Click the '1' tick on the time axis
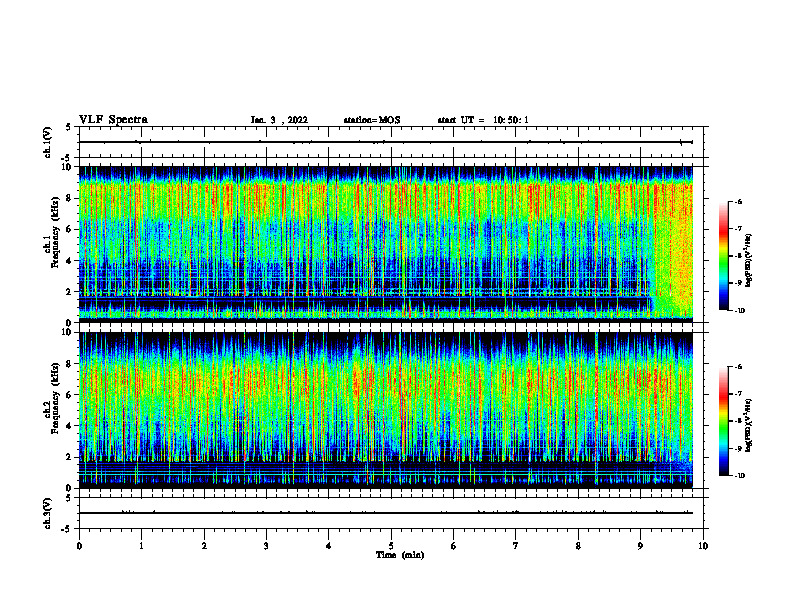The width and height of the screenshot is (792, 612). coord(141,546)
